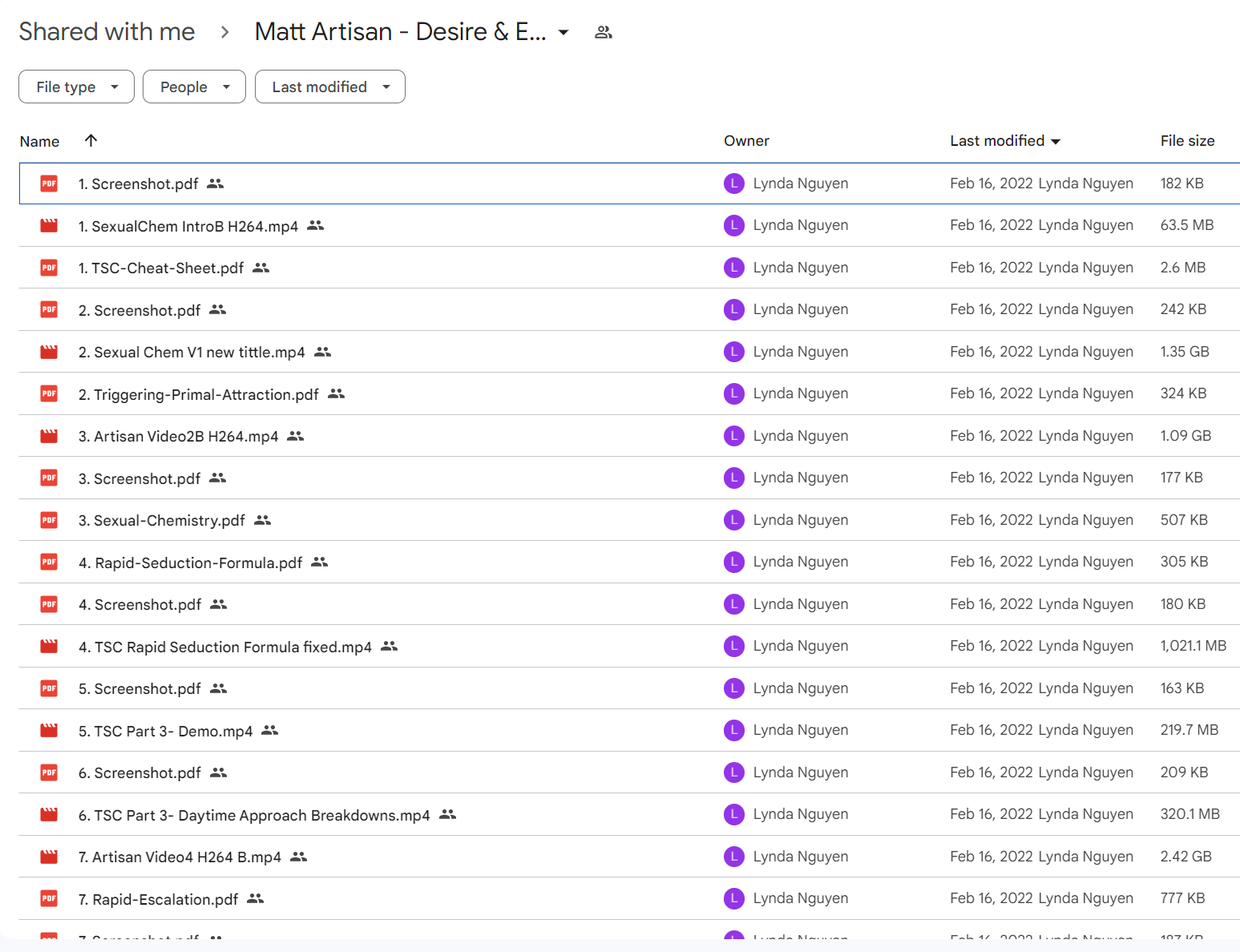
Task: Click PDF icon of 6. Screenshot.pdf
Action: click(x=49, y=772)
